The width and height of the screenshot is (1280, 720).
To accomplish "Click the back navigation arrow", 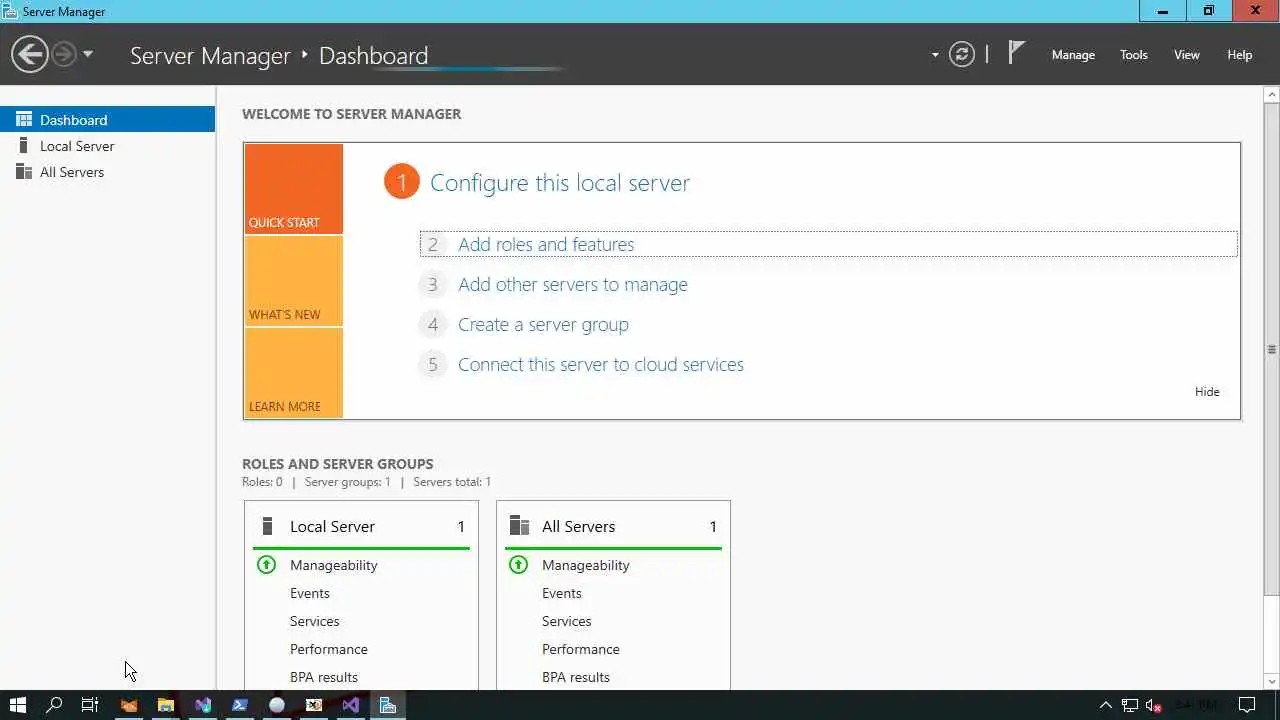I will coord(30,54).
